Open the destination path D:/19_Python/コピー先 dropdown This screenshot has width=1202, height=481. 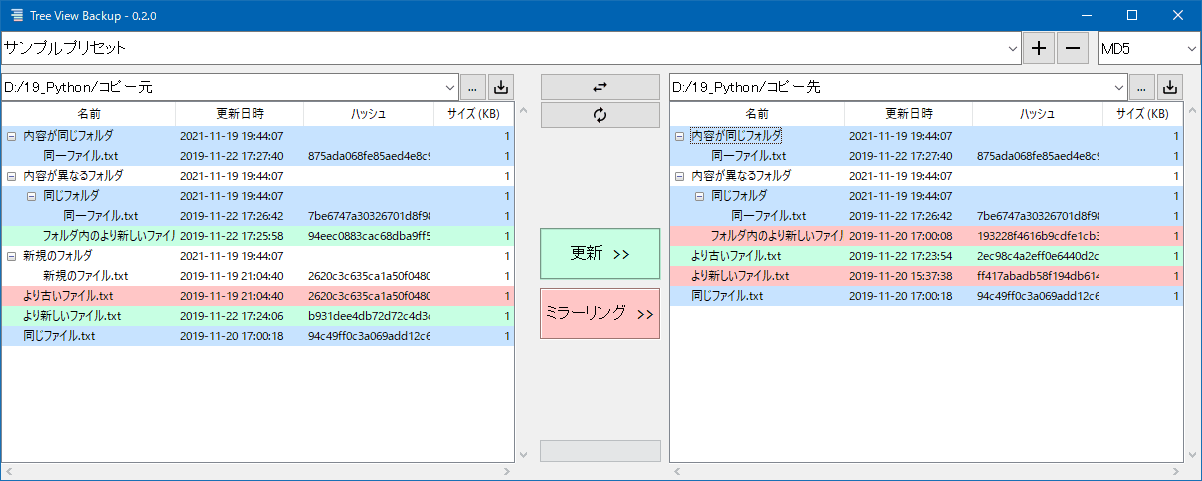(1118, 87)
